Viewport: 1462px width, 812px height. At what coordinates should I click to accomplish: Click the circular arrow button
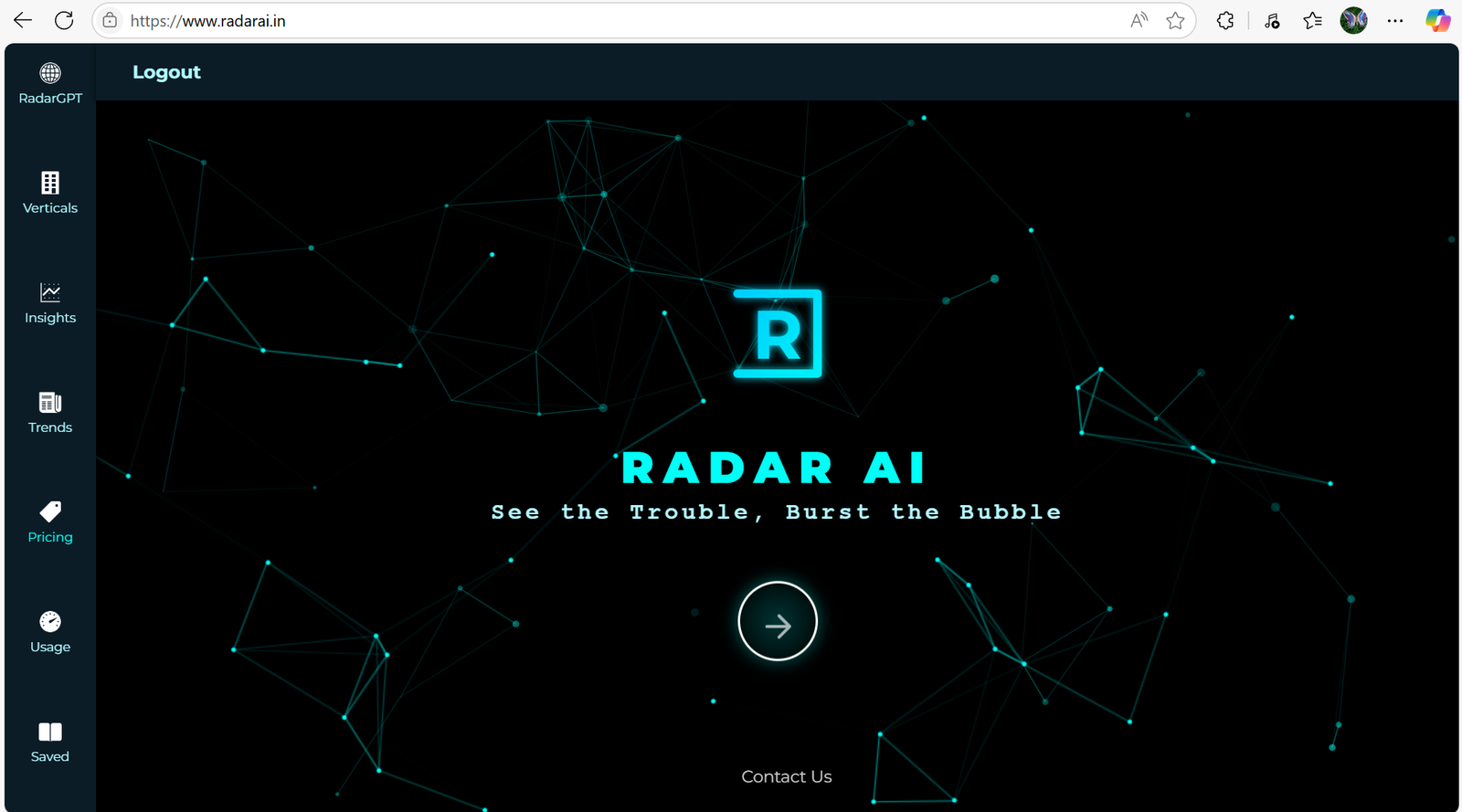778,622
